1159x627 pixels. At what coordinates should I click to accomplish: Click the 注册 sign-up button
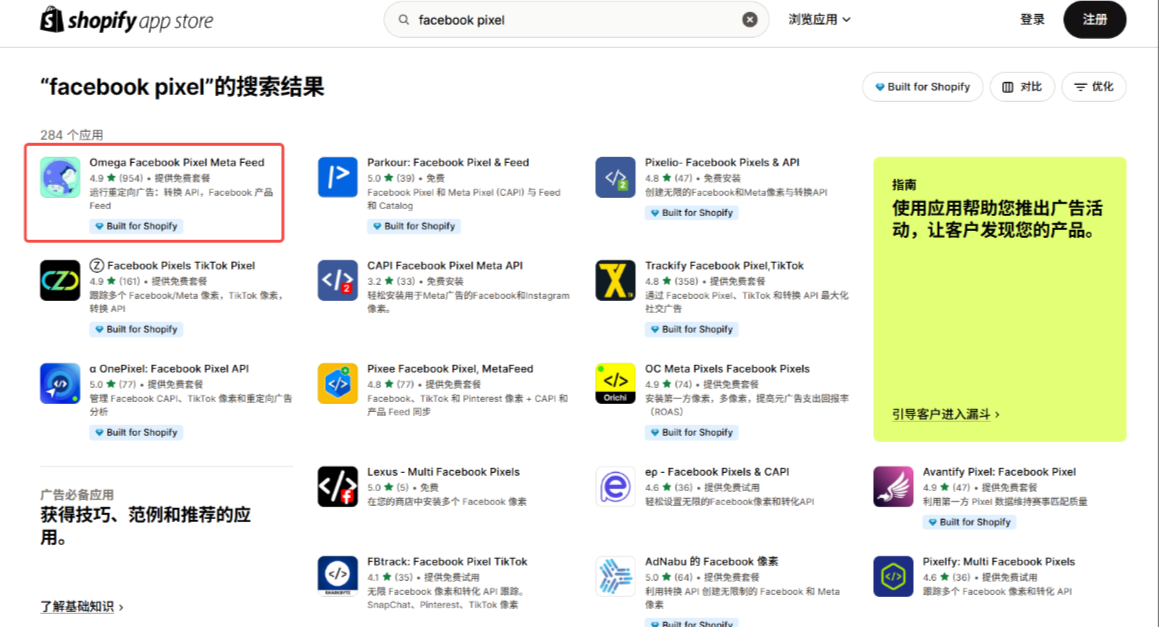click(1095, 20)
